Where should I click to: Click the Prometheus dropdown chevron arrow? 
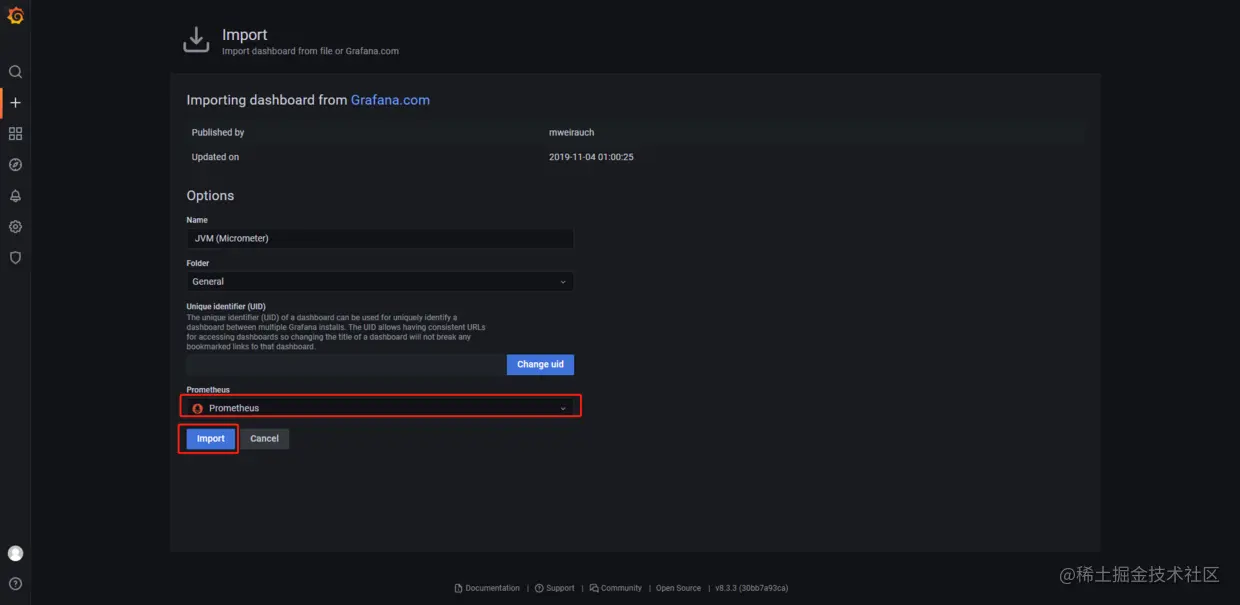pyautogui.click(x=563, y=408)
